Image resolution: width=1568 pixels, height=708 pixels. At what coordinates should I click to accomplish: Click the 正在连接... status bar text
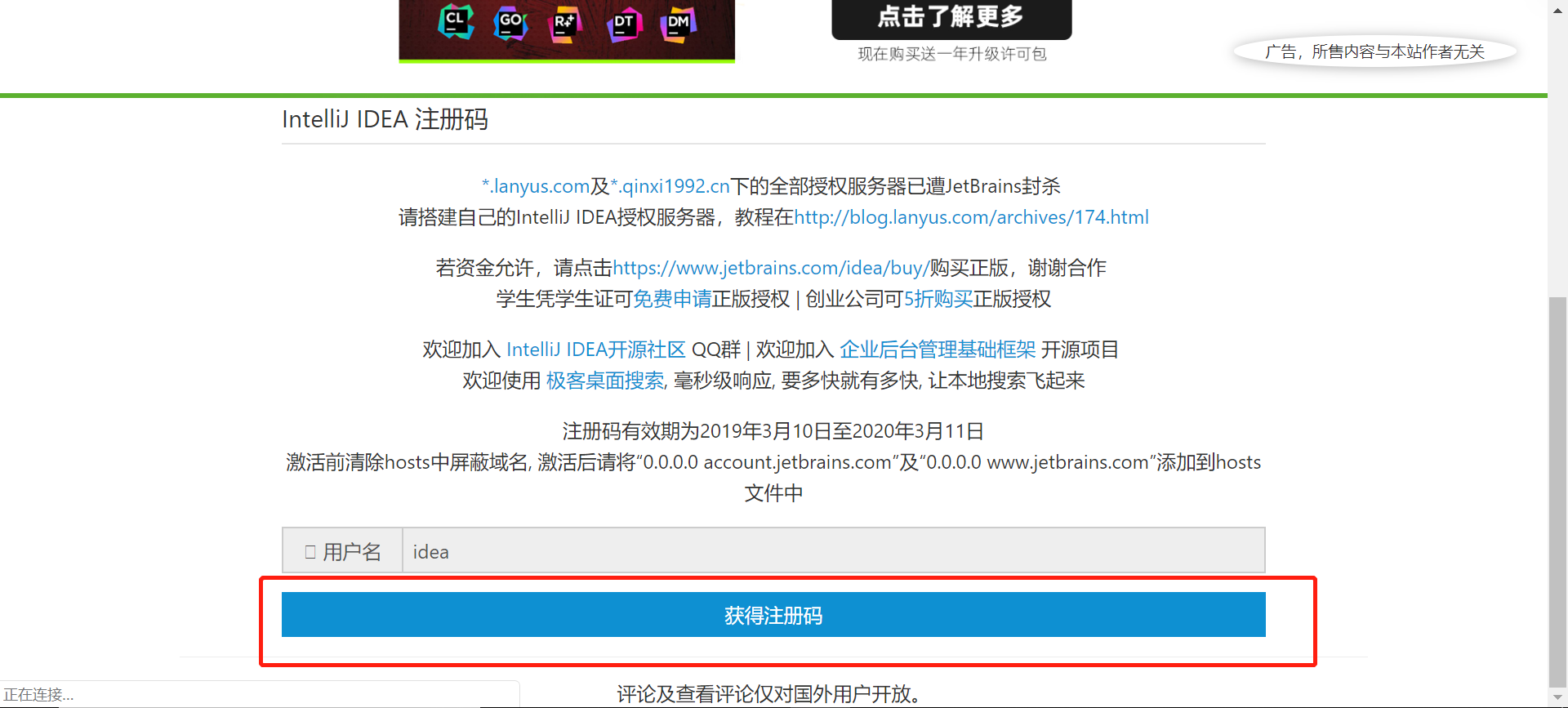[x=39, y=695]
